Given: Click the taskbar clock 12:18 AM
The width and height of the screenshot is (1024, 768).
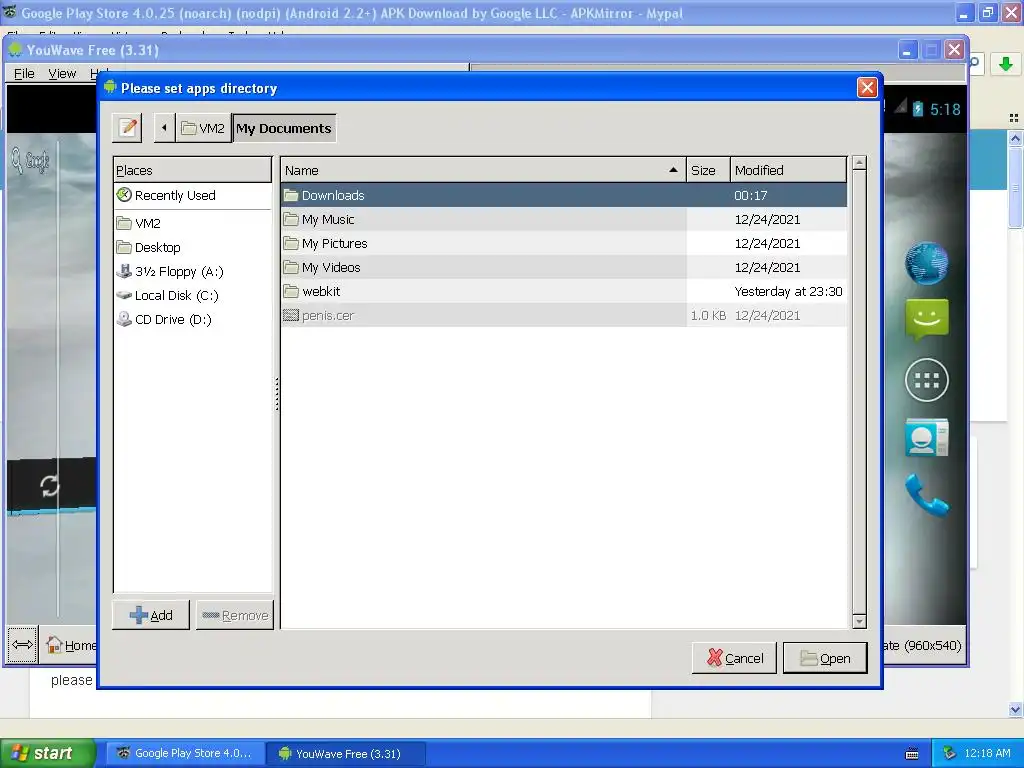Looking at the screenshot, I should point(987,753).
